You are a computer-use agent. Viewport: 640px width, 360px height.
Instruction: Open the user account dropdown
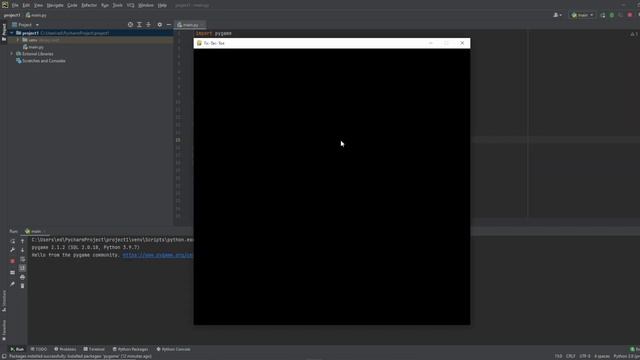tap(557, 15)
